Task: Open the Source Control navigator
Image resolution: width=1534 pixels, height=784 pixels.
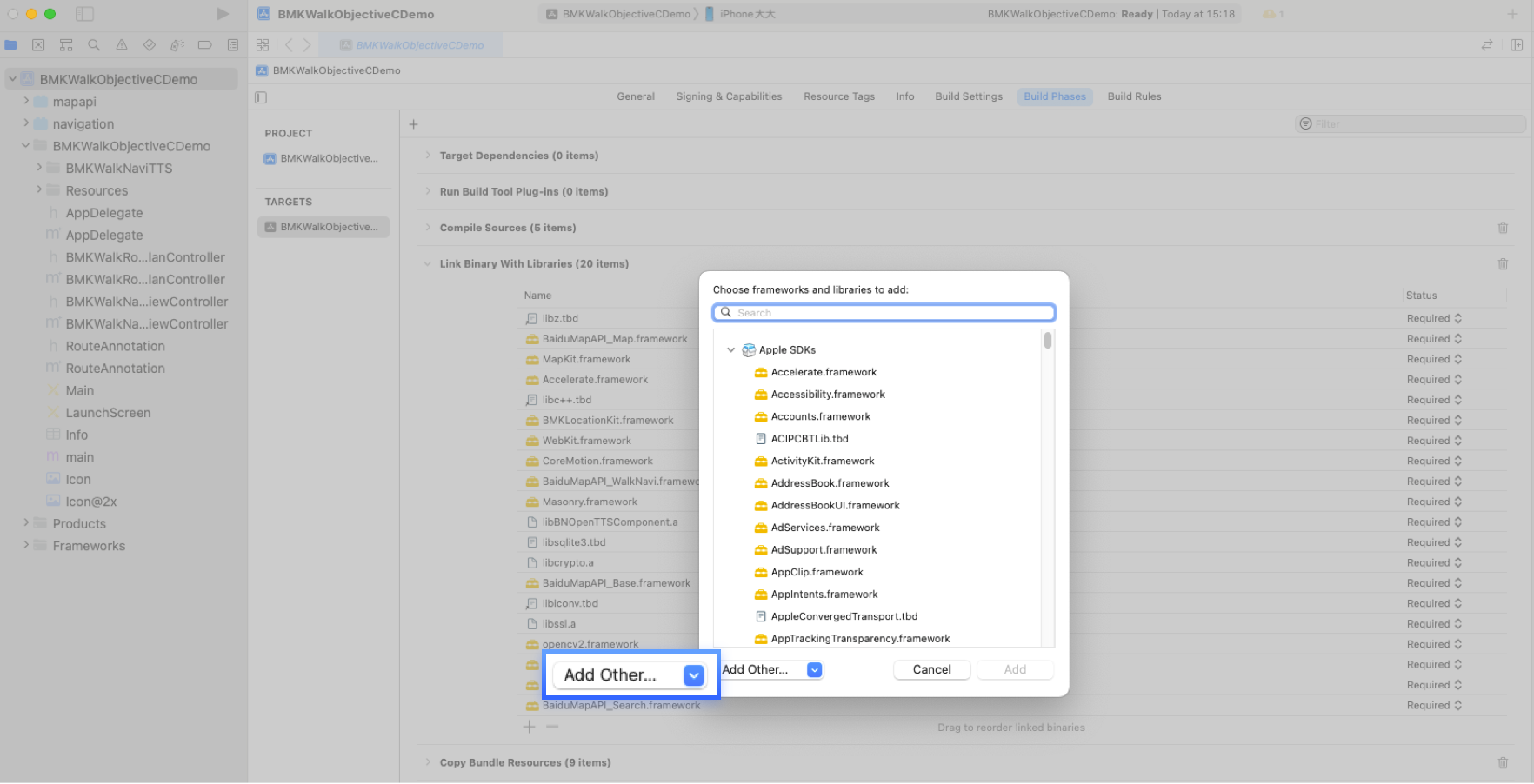Action: 38,45
